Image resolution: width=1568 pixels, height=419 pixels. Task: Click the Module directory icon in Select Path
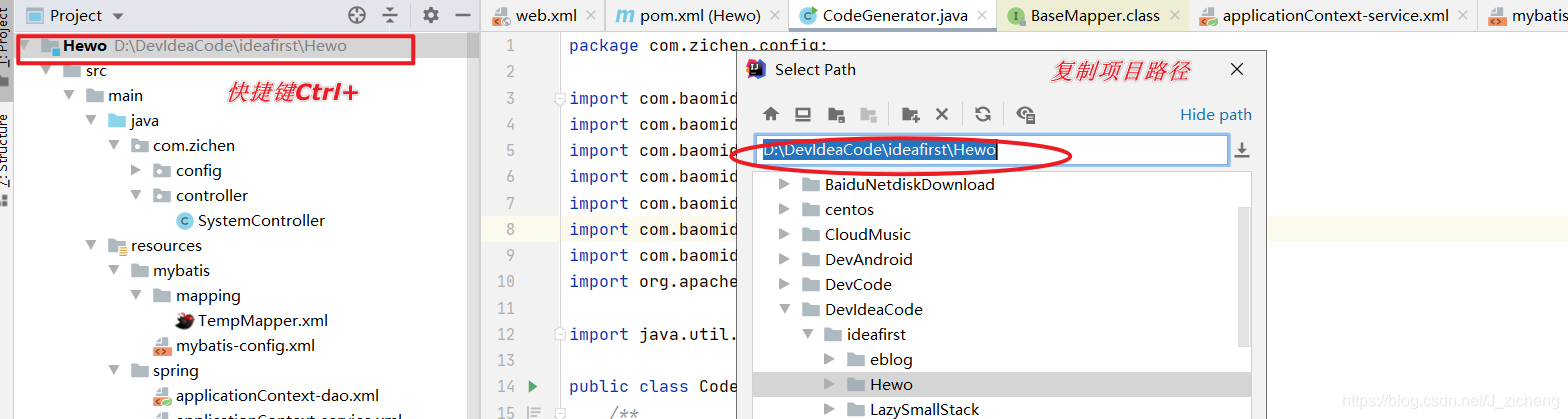[x=869, y=114]
